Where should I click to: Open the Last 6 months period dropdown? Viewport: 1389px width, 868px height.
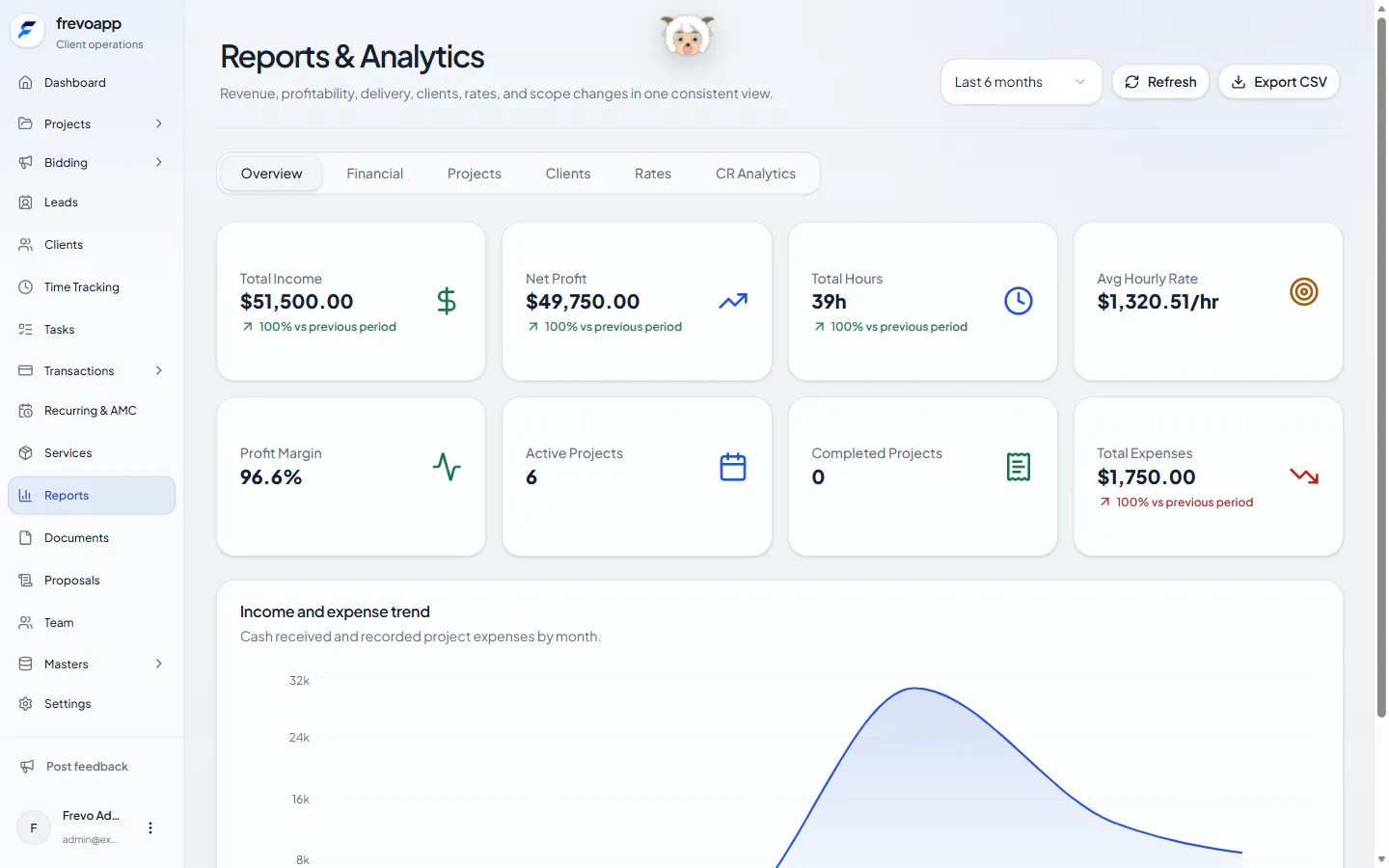click(x=1021, y=82)
